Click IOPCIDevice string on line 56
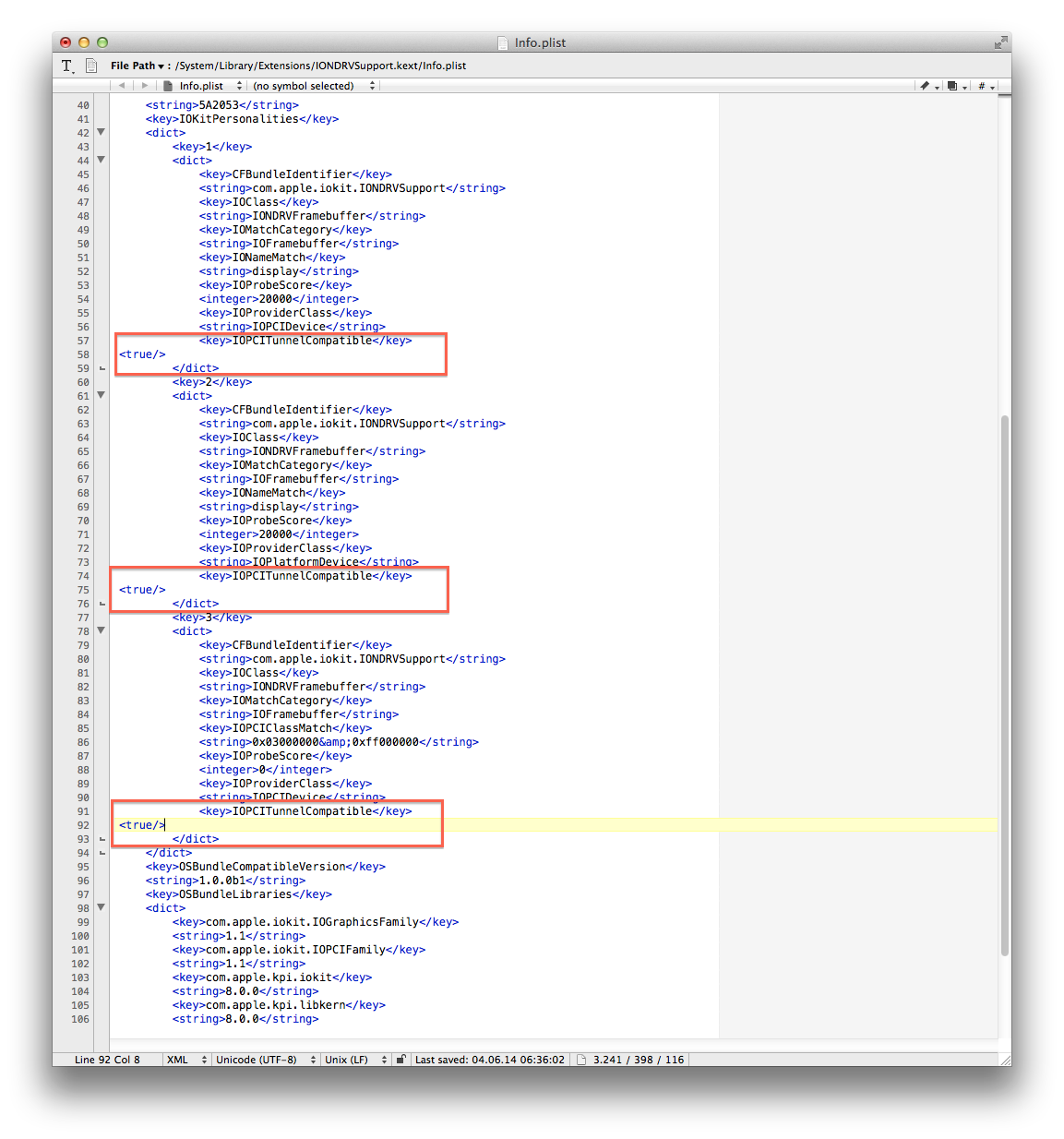1064x1139 pixels. click(293, 327)
